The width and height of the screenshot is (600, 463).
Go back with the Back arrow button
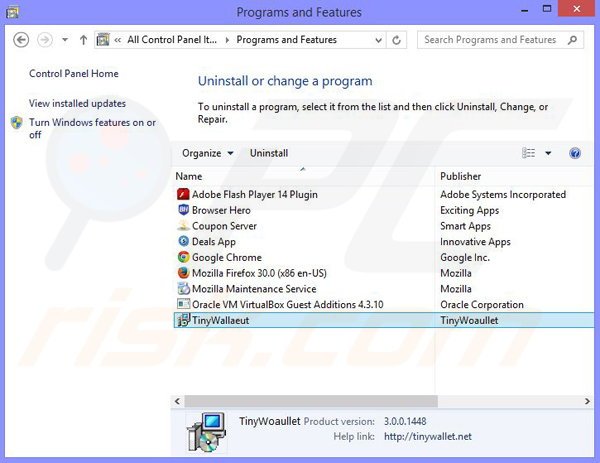click(x=21, y=40)
